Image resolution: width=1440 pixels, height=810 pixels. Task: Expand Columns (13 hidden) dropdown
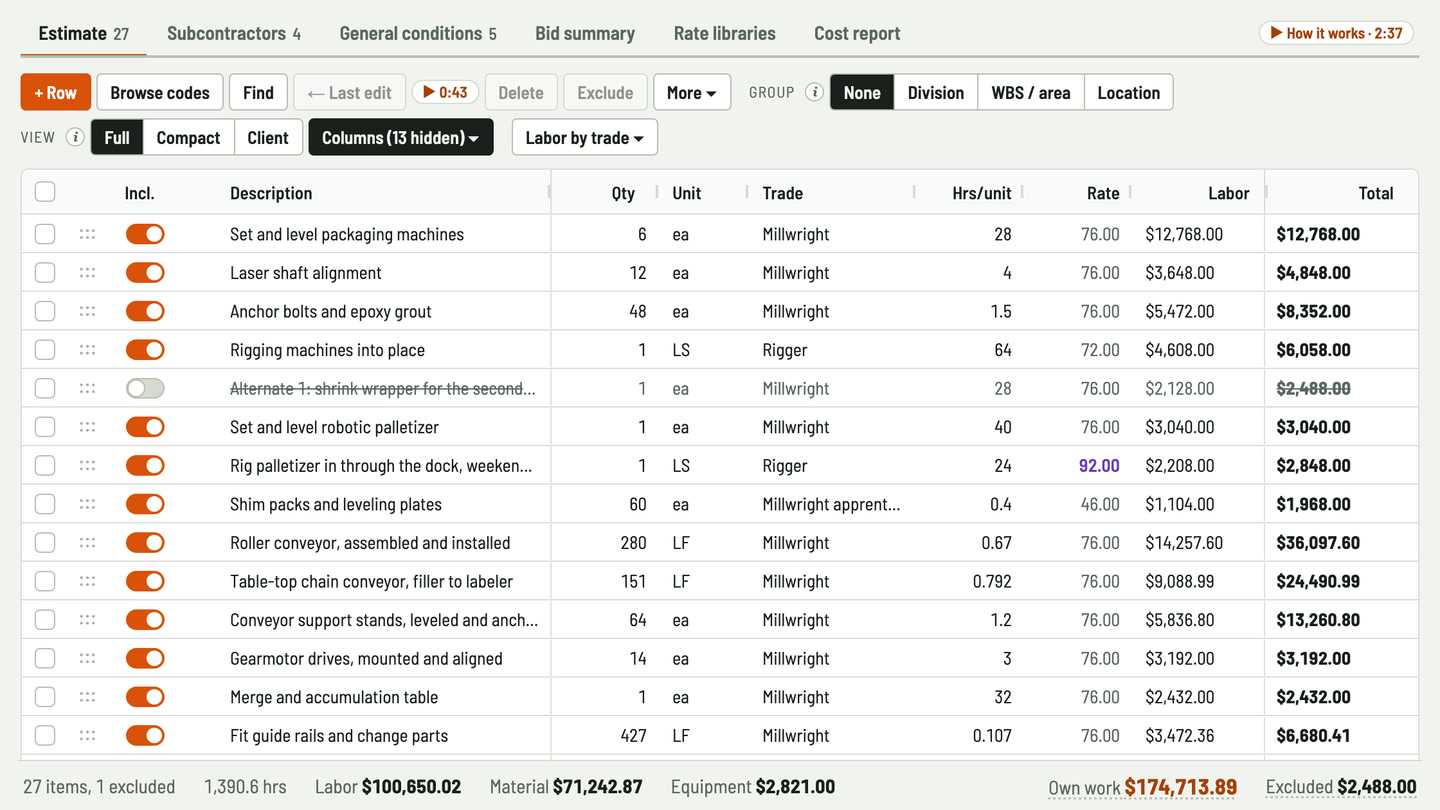pyautogui.click(x=401, y=137)
